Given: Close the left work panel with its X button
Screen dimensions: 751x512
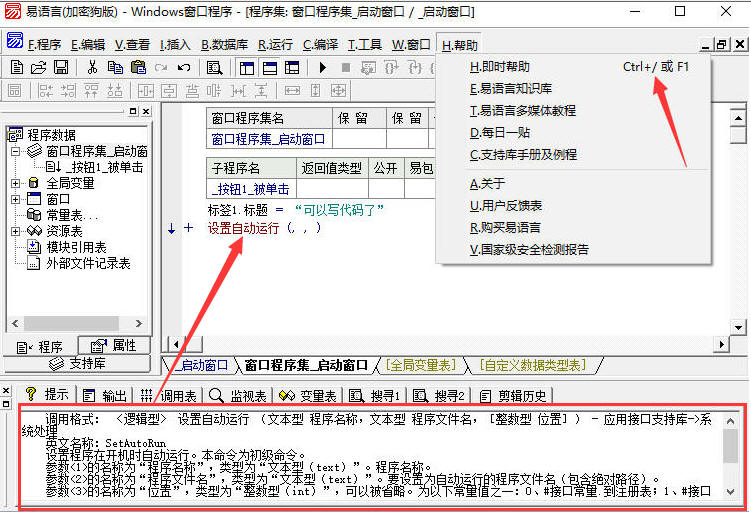Looking at the screenshot, I should pyautogui.click(x=146, y=111).
